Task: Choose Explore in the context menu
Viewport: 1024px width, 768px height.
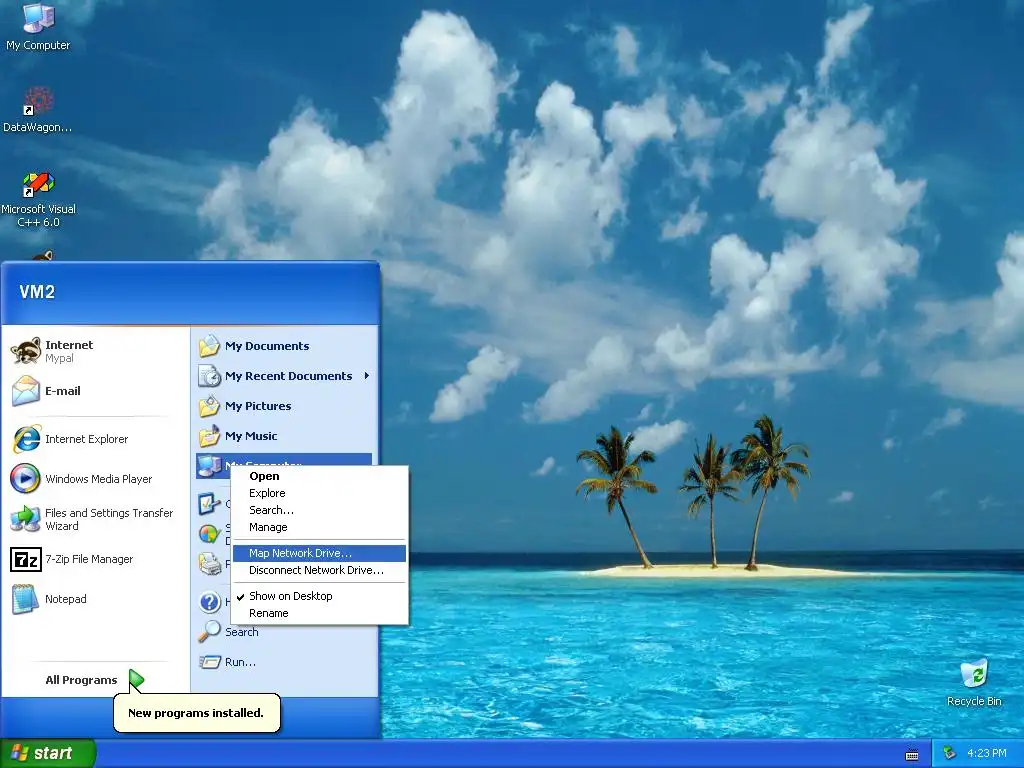Action: 319,493
